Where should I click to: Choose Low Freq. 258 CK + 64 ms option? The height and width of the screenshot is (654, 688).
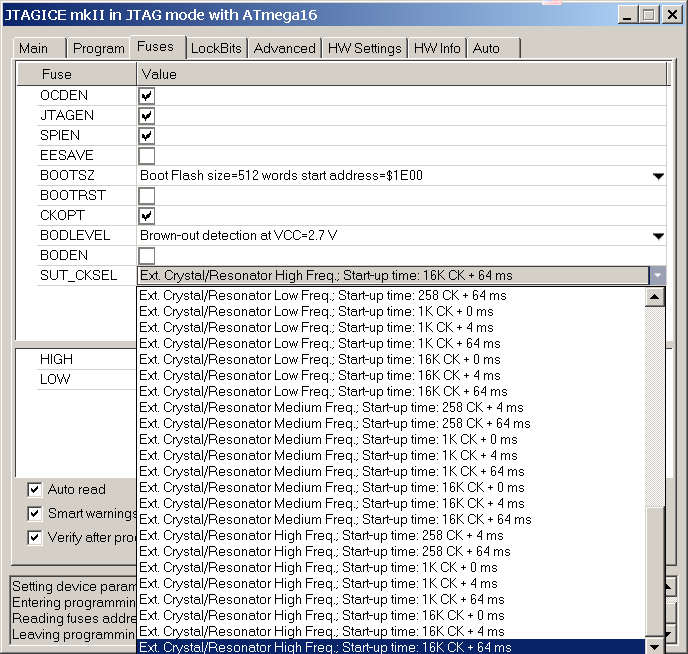click(x=323, y=296)
